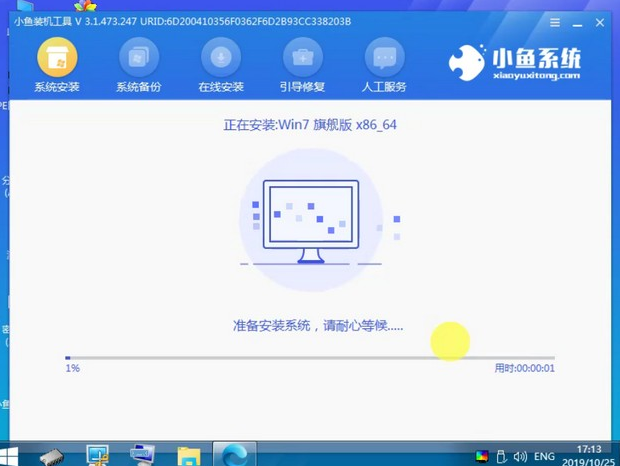This screenshot has height=466, width=620.
Task: Close the 小鱼装机工具 window
Action: [600, 23]
